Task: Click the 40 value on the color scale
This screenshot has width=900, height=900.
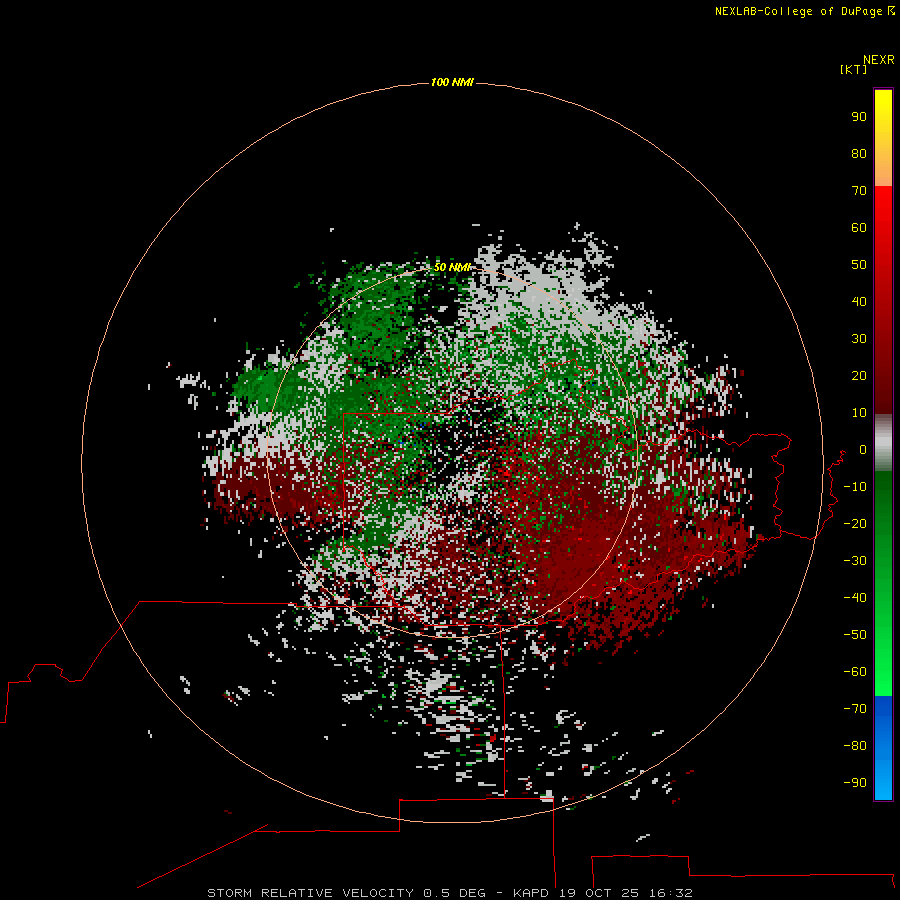Action: [859, 301]
